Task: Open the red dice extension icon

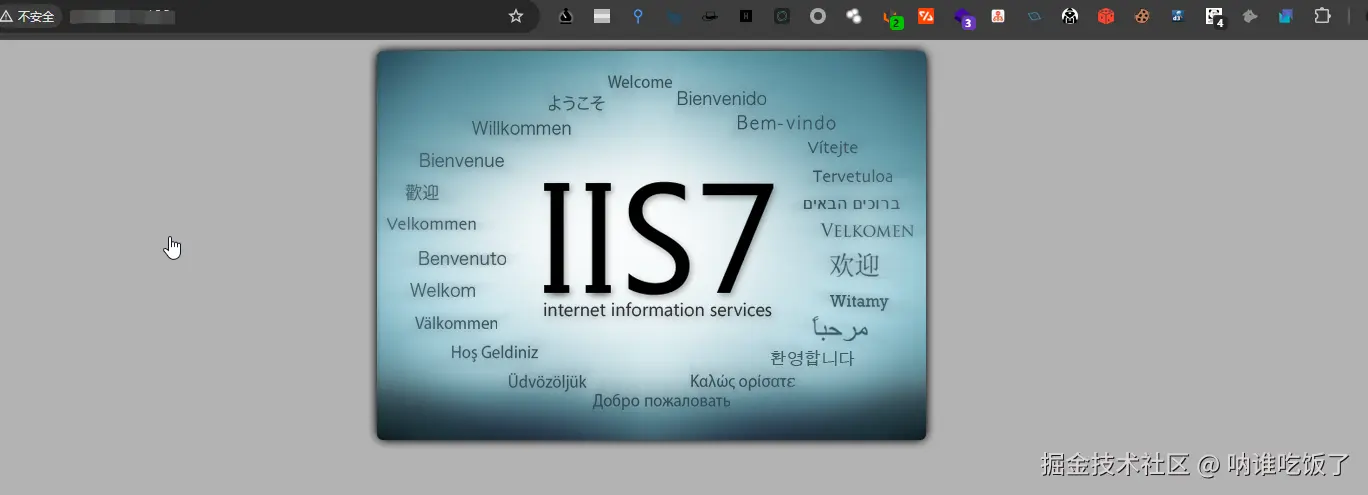Action: [x=1106, y=16]
